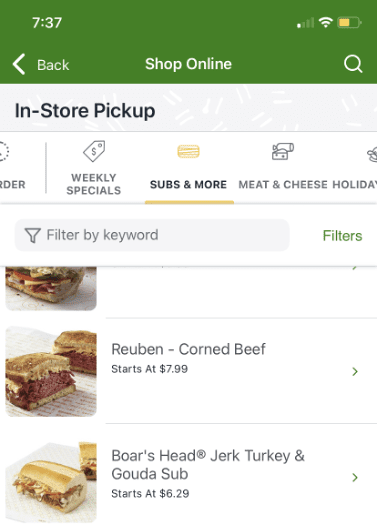This screenshot has height=524, width=378.
Task: Expand the partially hidden top sub chevron
Action: tap(355, 268)
